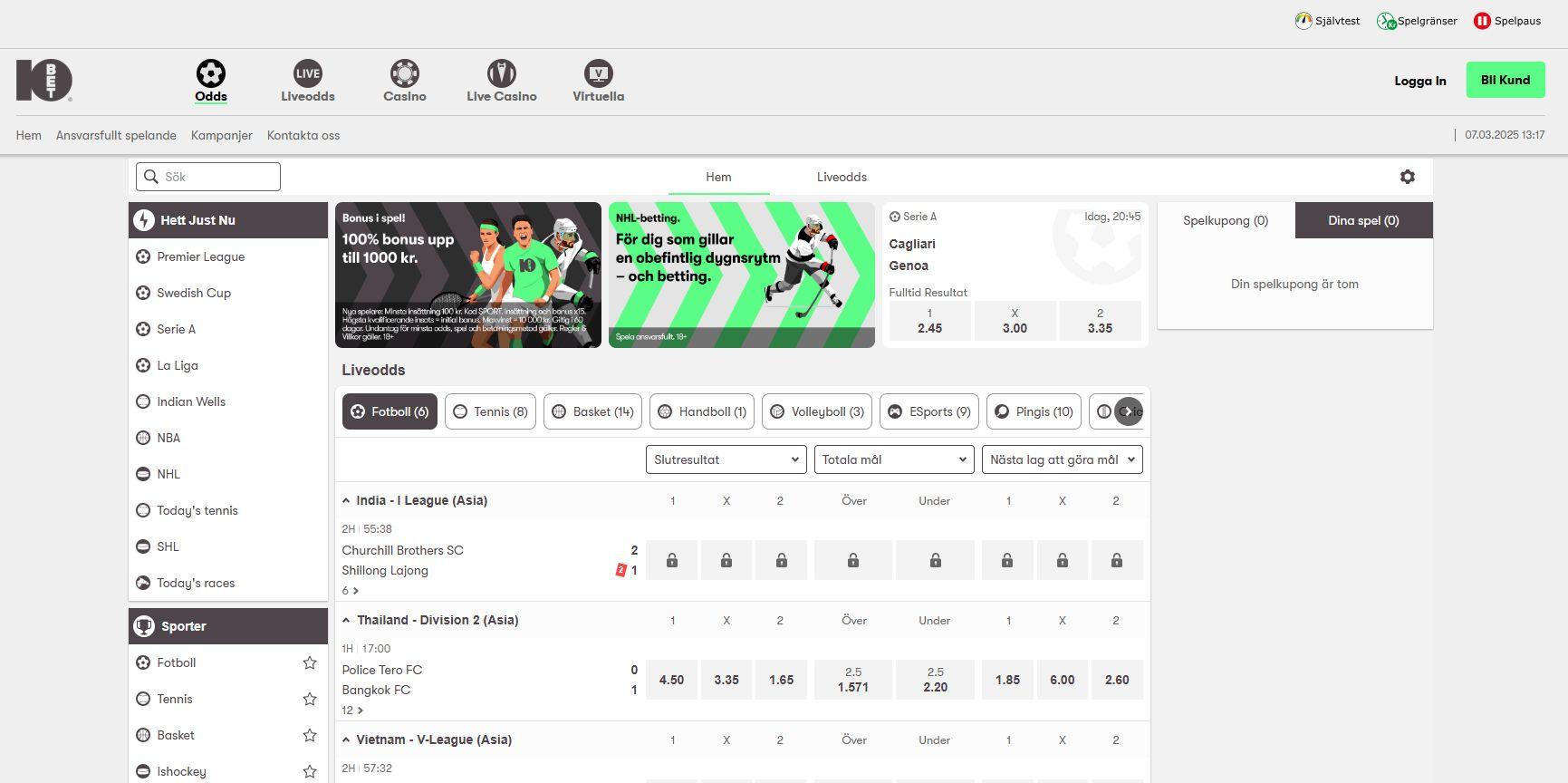Viewport: 1568px width, 783px height.
Task: Click the 10Bet logo
Action: coord(44,81)
